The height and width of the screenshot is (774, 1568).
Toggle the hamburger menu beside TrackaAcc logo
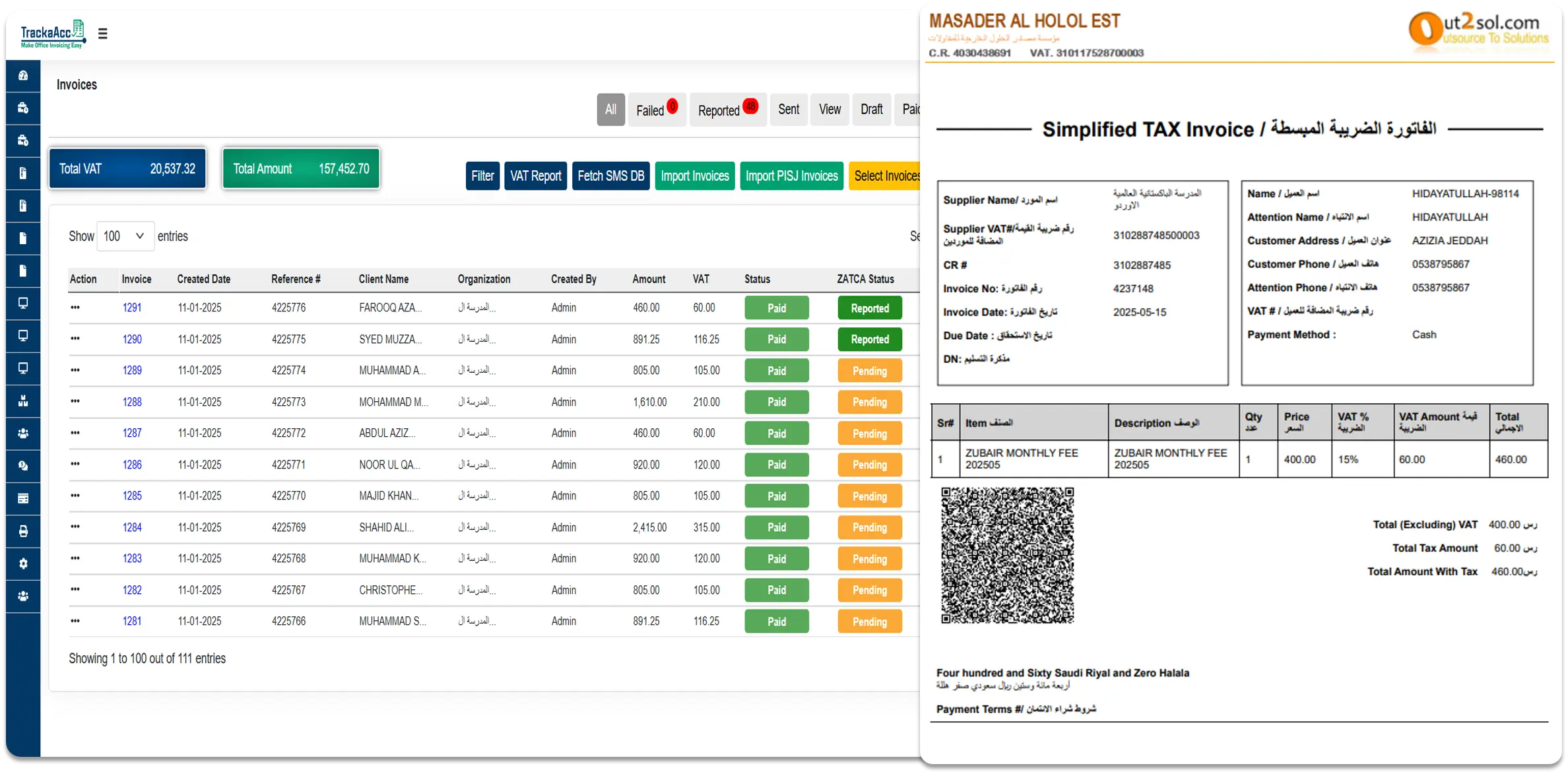pyautogui.click(x=102, y=34)
